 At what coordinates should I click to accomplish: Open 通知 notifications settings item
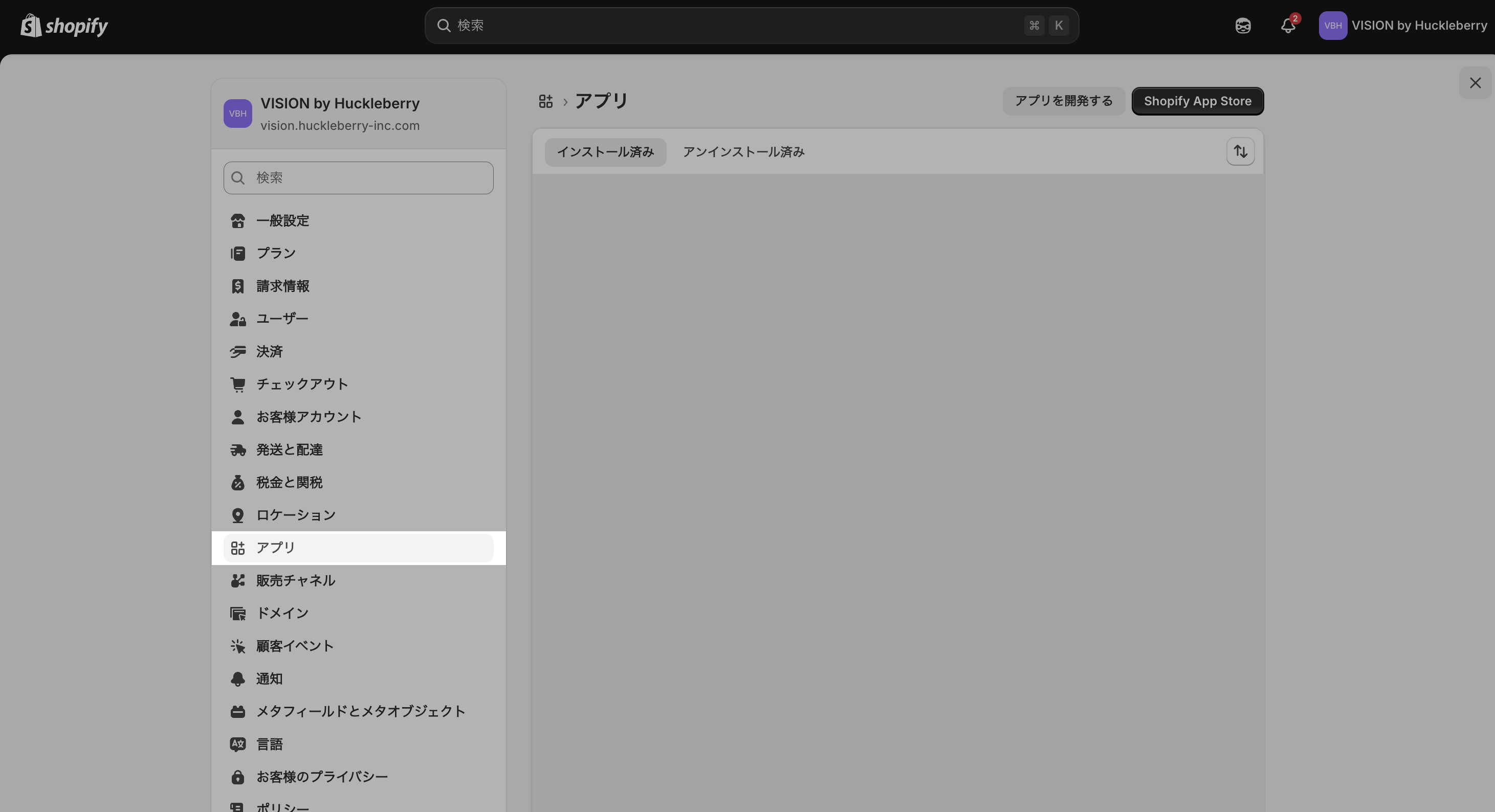(x=269, y=679)
